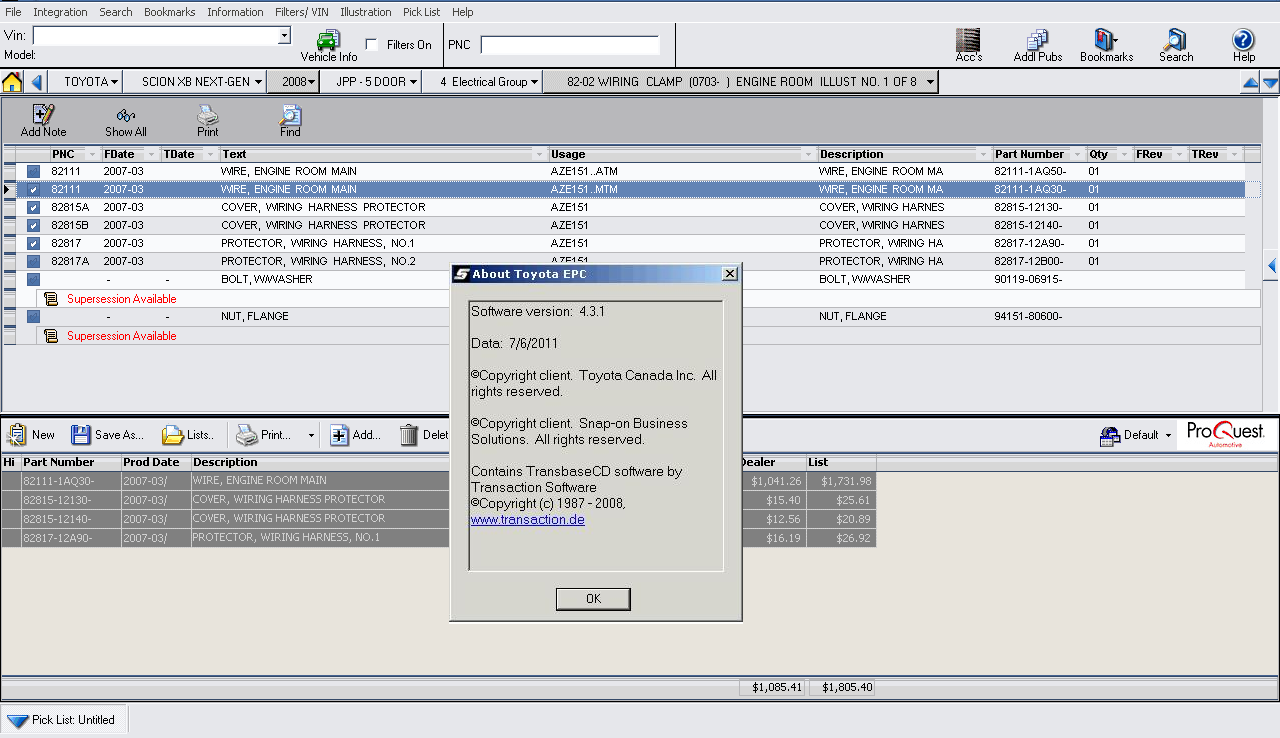Click OK in About Toyota EPC dialog
This screenshot has width=1280, height=738.
pos(593,599)
